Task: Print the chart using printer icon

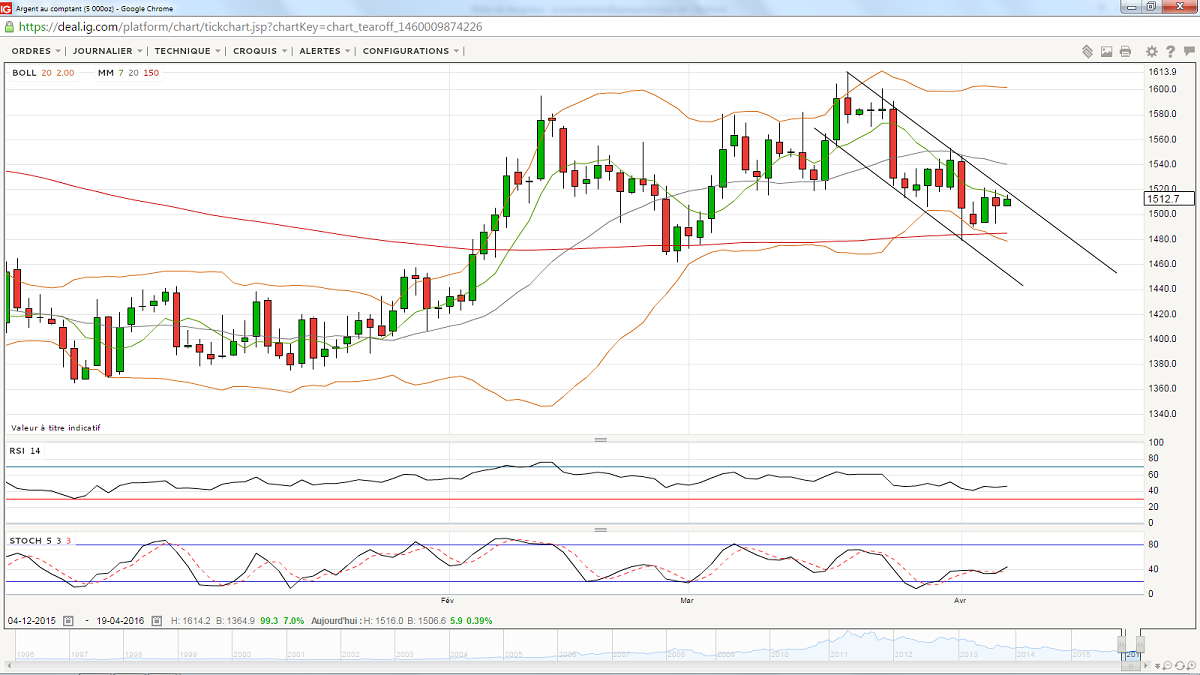Action: (1126, 51)
